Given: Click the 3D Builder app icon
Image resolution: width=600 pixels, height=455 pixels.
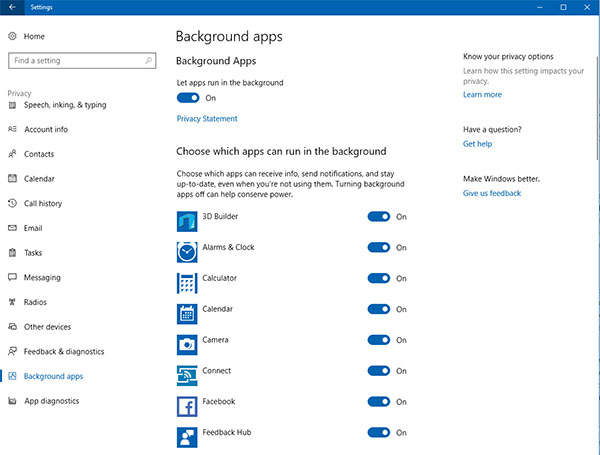Looking at the screenshot, I should 186,220.
